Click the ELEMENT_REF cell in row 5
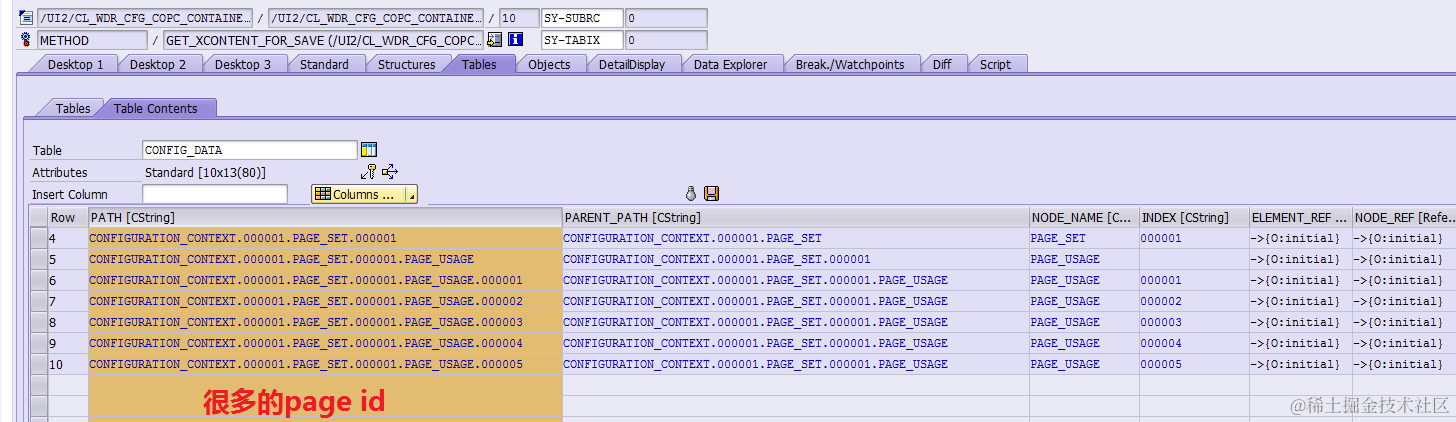Viewport: 1456px width, 422px height. 1300,259
